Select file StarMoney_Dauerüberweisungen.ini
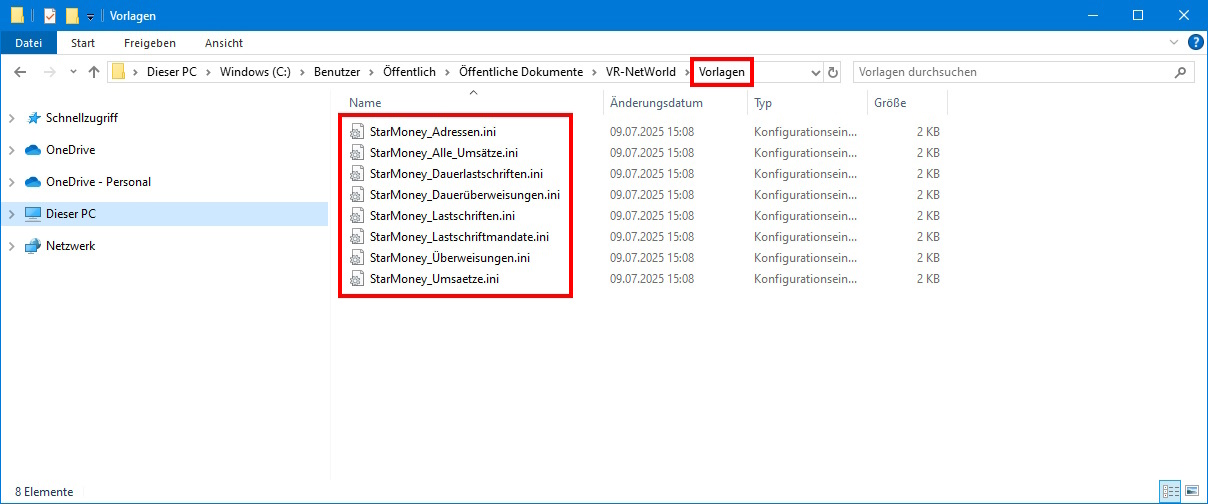This screenshot has height=504, width=1208. click(464, 194)
